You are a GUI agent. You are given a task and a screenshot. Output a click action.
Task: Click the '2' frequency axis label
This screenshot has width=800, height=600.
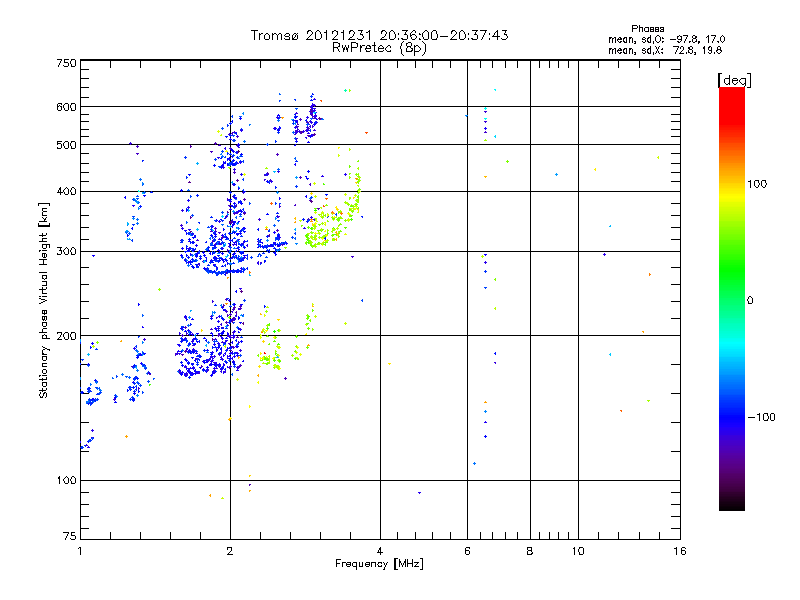pyautogui.click(x=230, y=551)
